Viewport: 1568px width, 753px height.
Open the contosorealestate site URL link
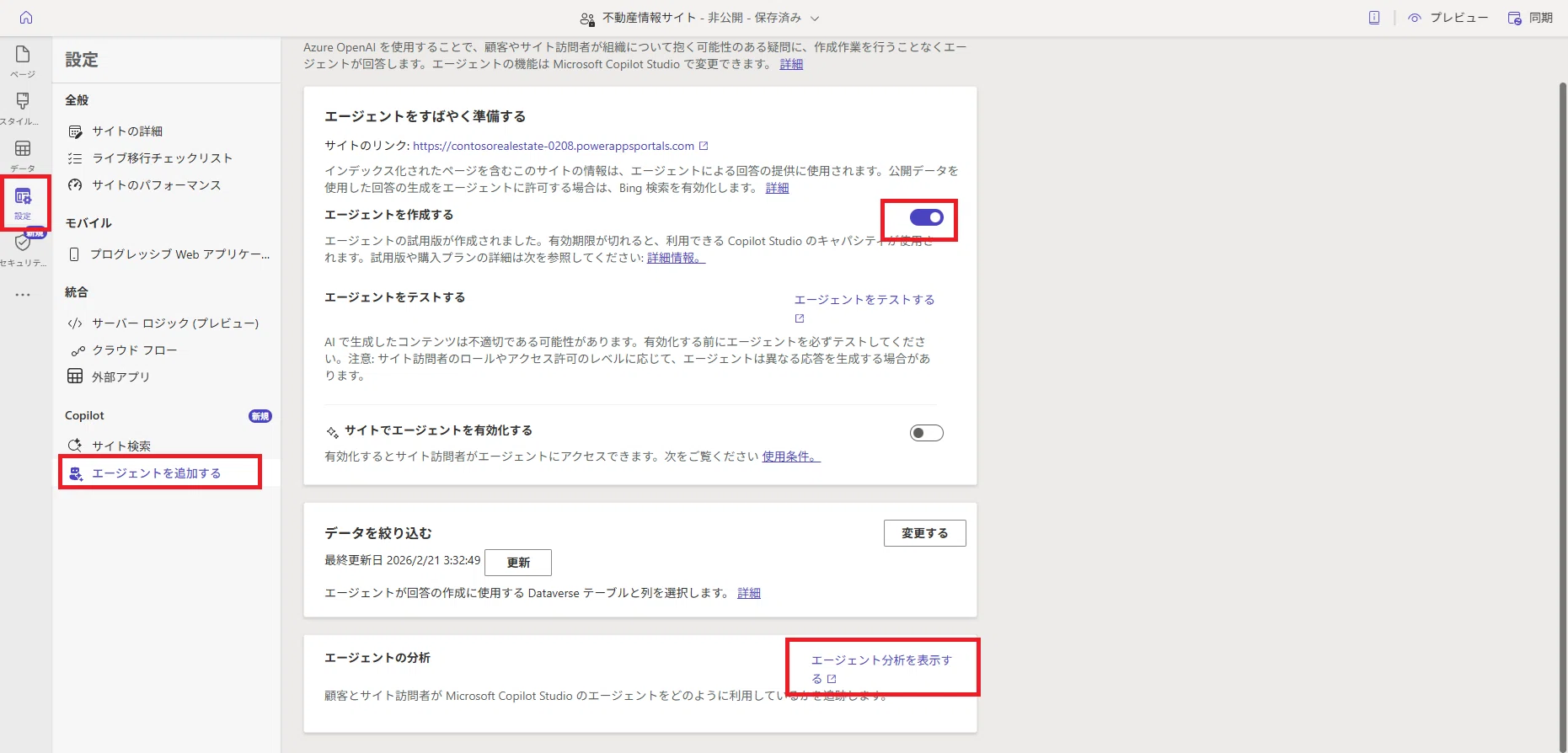coord(554,146)
